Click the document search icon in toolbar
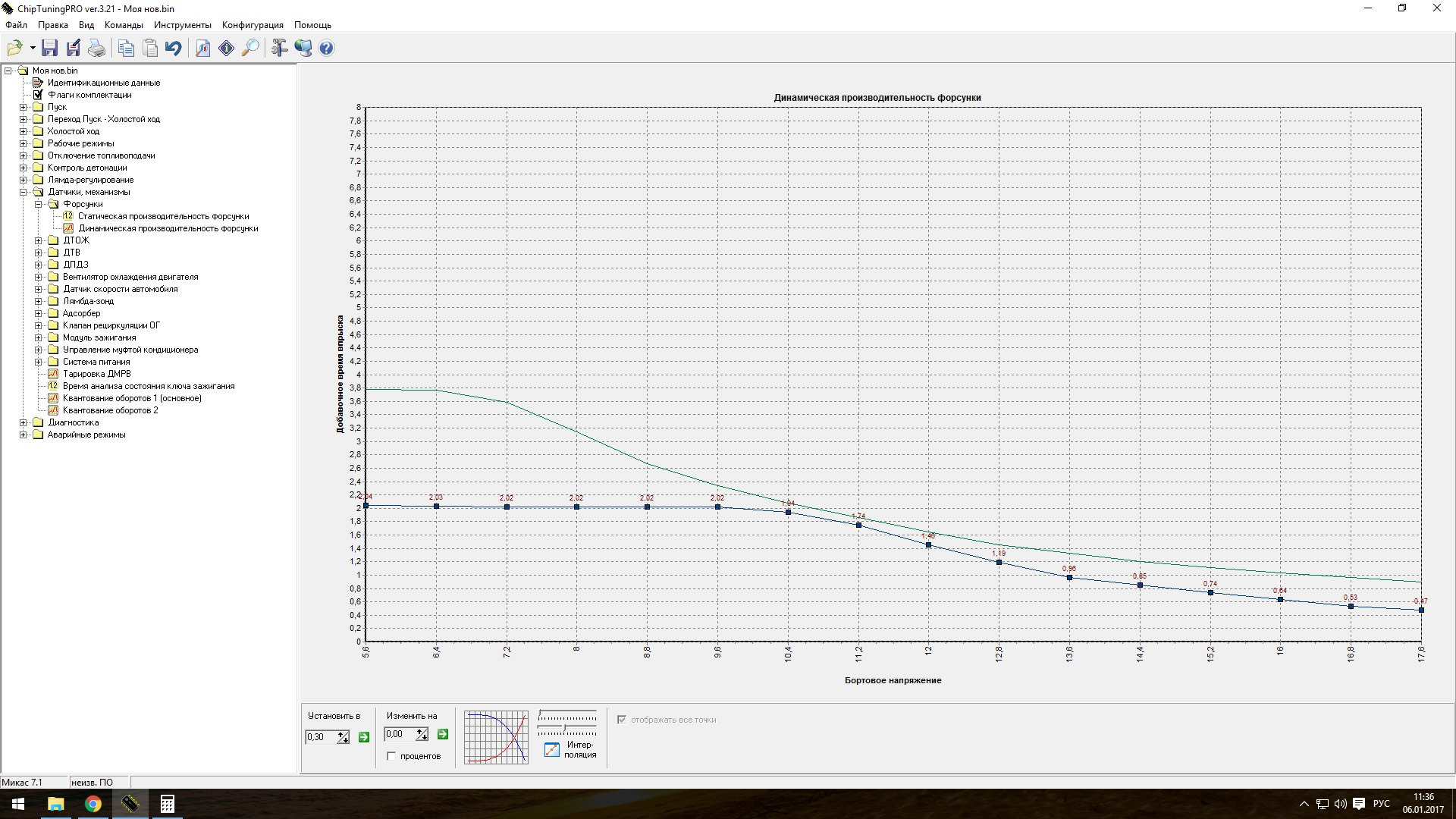This screenshot has width=1456, height=819. point(202,49)
